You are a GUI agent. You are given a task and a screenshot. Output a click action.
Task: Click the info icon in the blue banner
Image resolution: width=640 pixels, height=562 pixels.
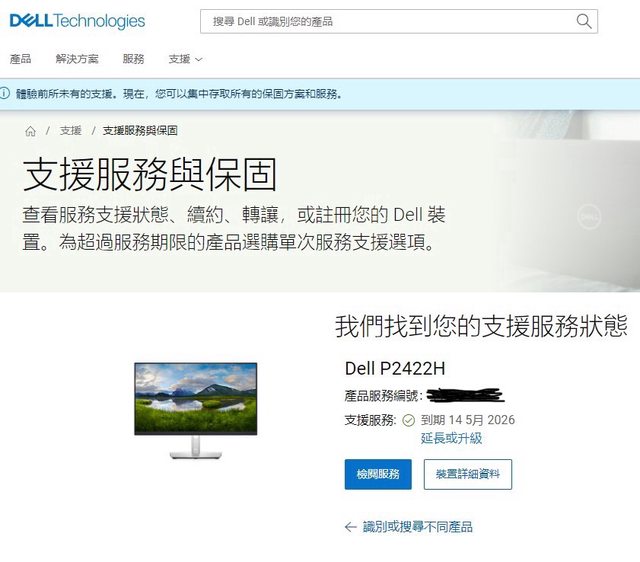[5, 94]
